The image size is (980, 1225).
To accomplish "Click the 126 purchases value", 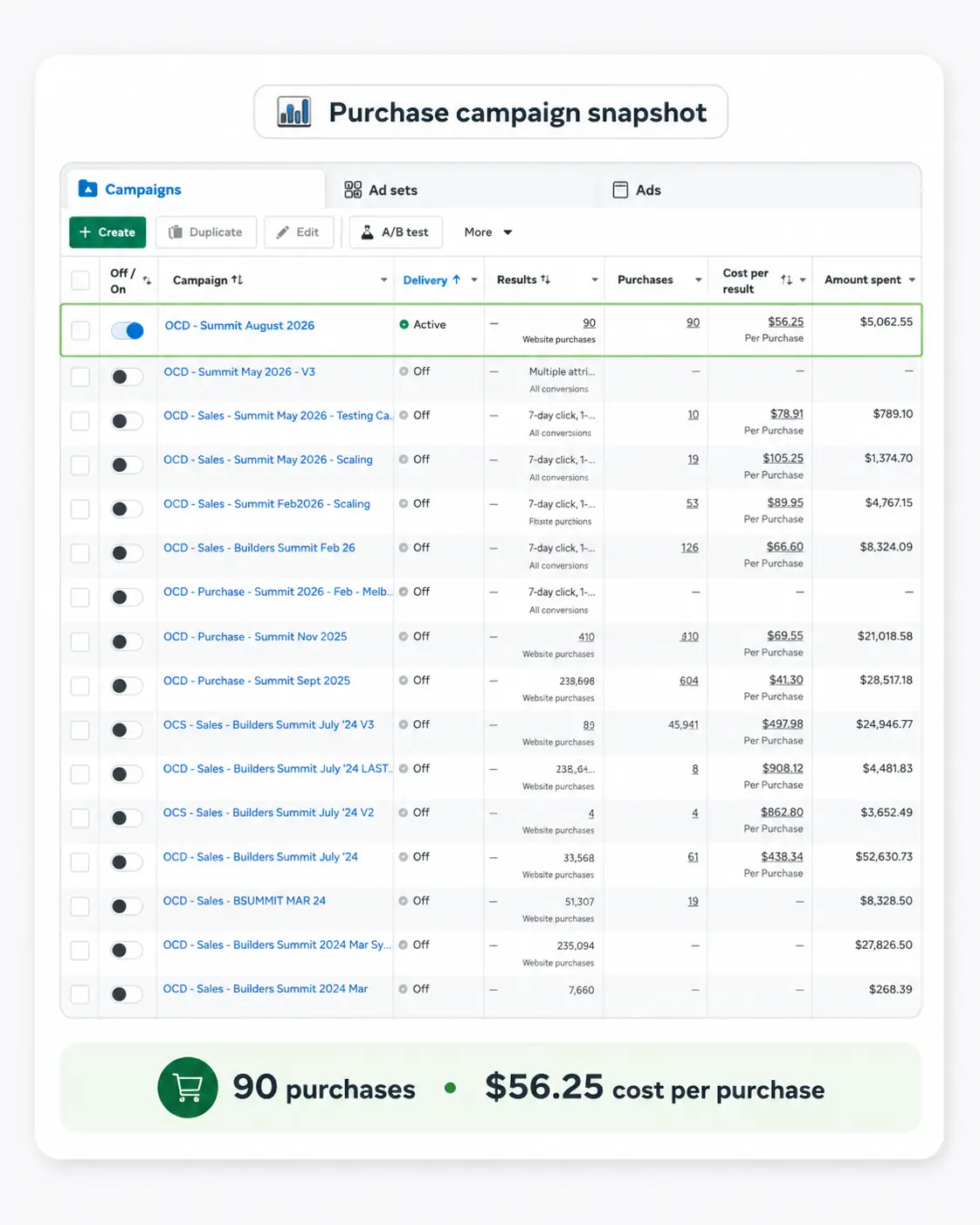I will [x=689, y=548].
